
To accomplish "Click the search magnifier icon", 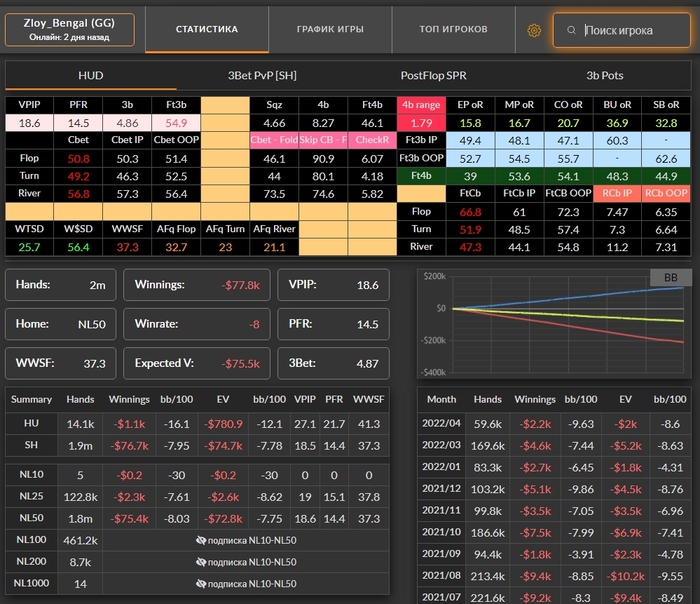I will tap(571, 30).
